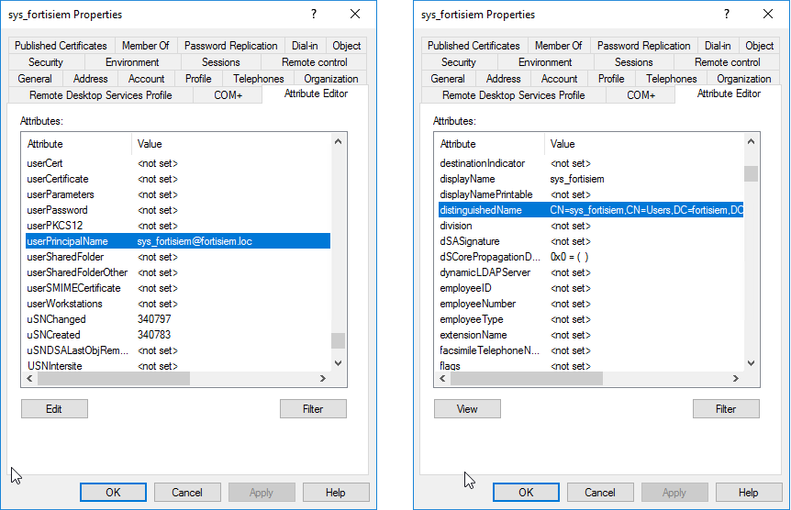Select the COM+ tab in right dialog
The image size is (791, 510).
640,95
